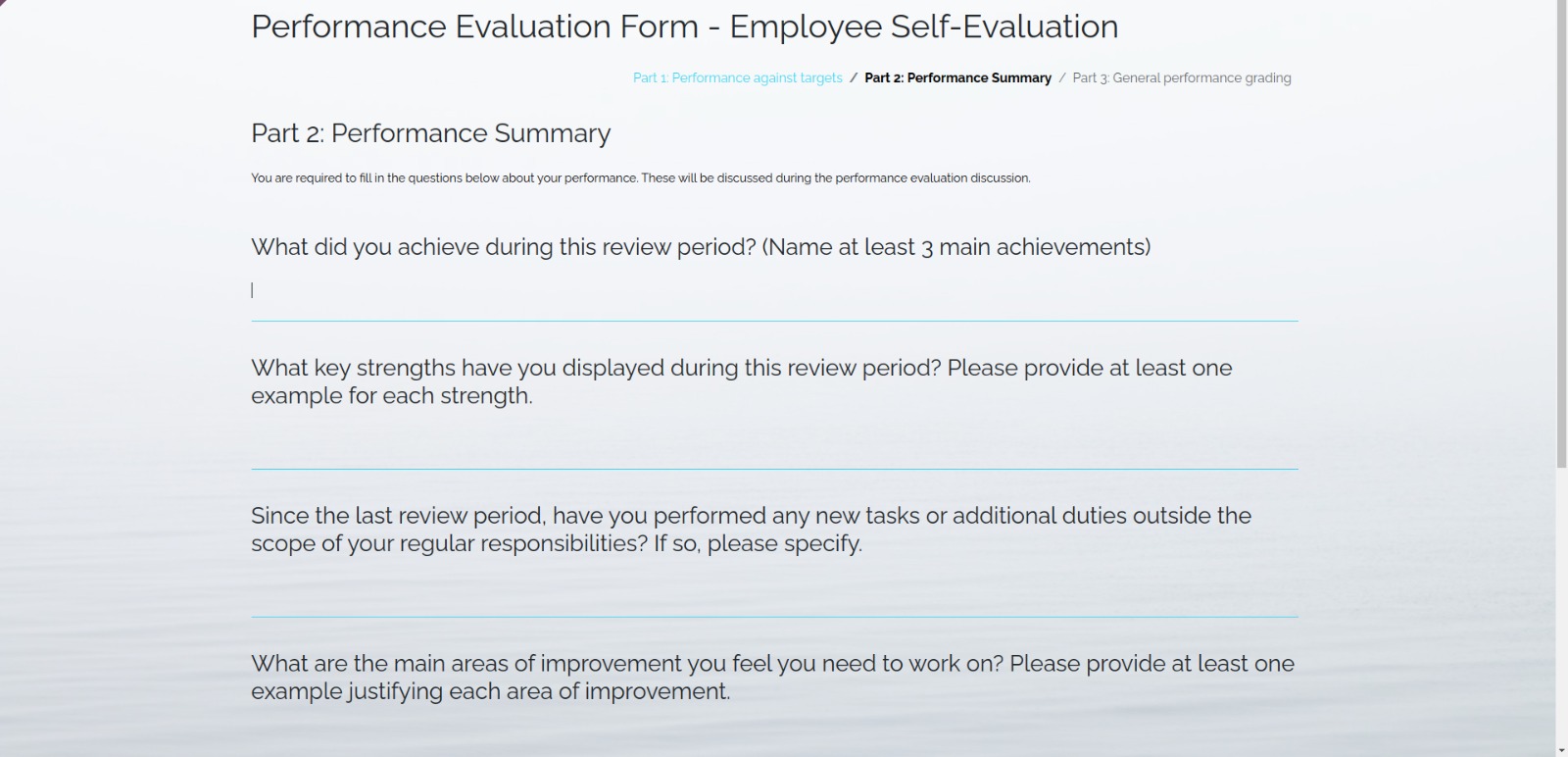Screen dimensions: 1568x757
Task: Click the Part 2: Performance Summary section heading
Action: pyautogui.click(x=430, y=133)
